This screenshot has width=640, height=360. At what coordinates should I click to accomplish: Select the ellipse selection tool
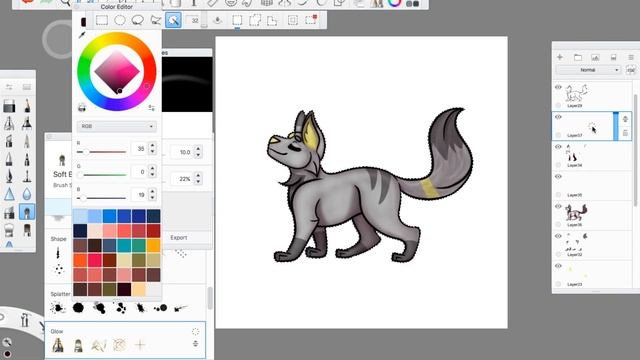click(120, 20)
